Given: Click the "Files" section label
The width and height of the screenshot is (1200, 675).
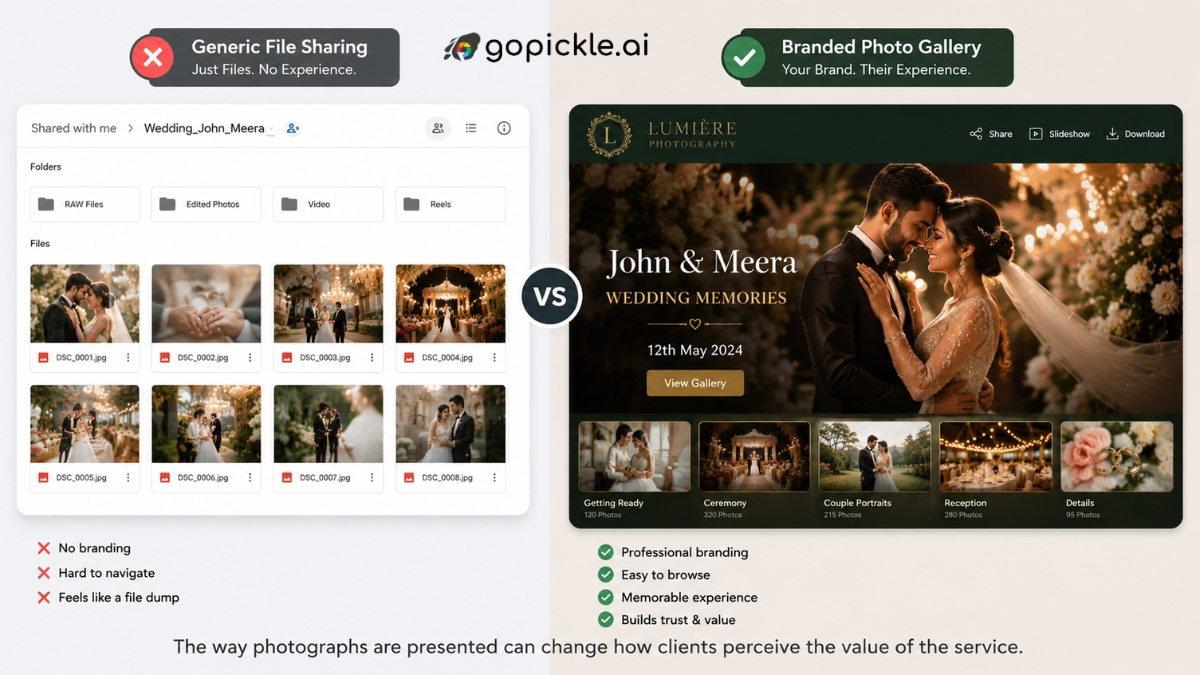Looking at the screenshot, I should [40, 243].
